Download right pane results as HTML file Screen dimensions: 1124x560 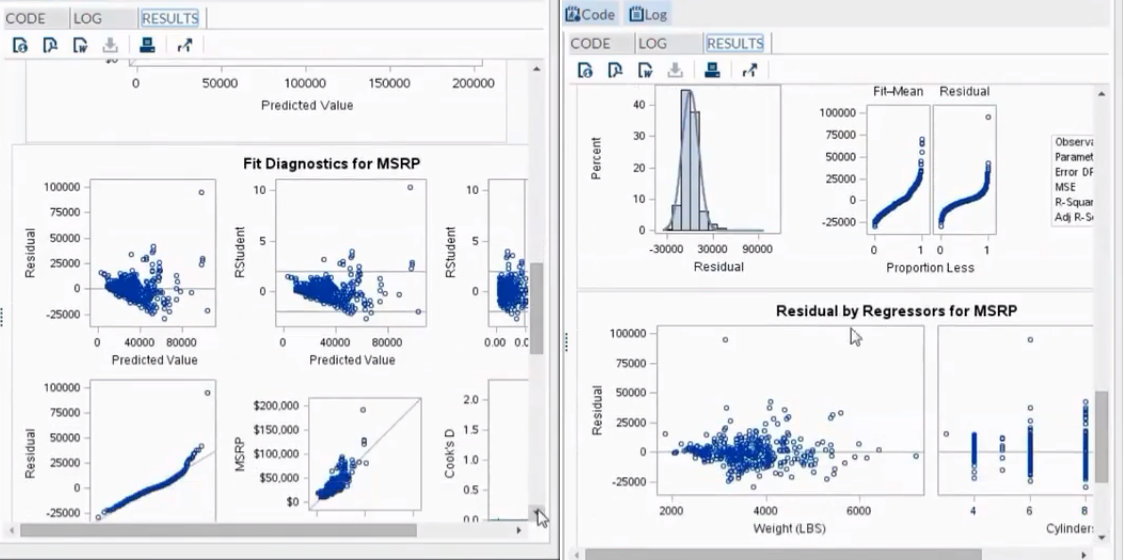click(x=586, y=70)
